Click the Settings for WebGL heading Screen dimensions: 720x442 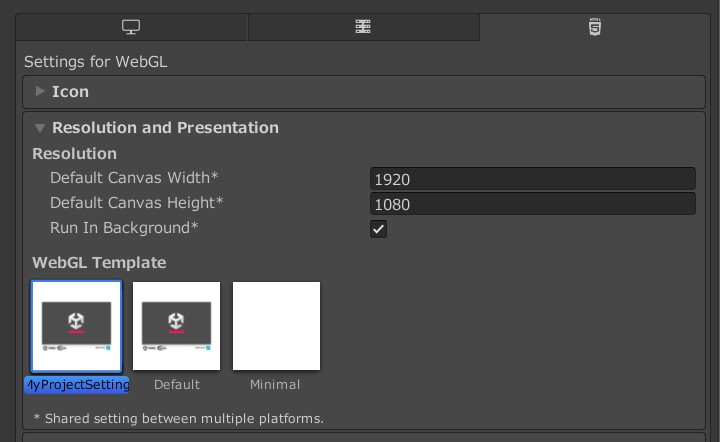96,62
